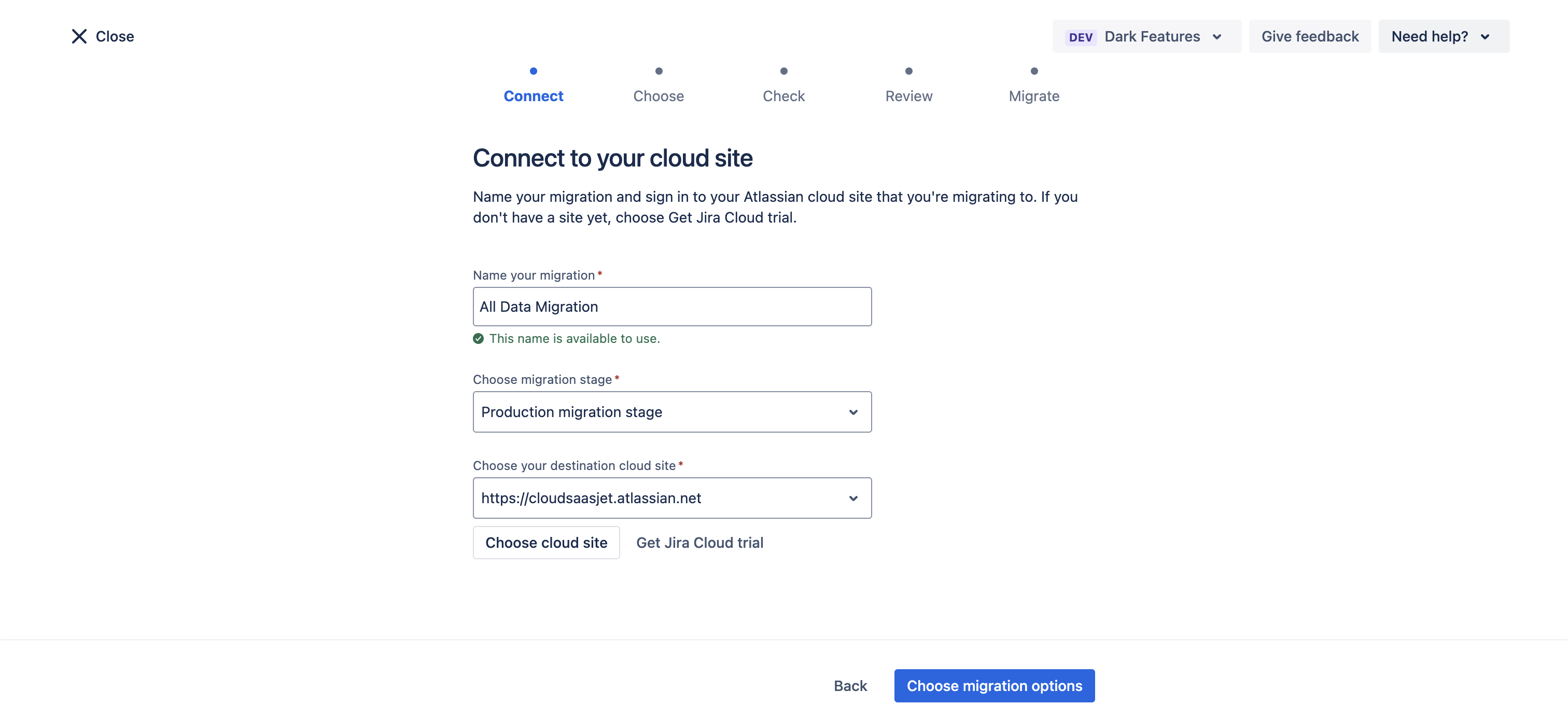Click the green availability checkmark icon
Viewport: 1568px width, 719px height.
coord(479,339)
